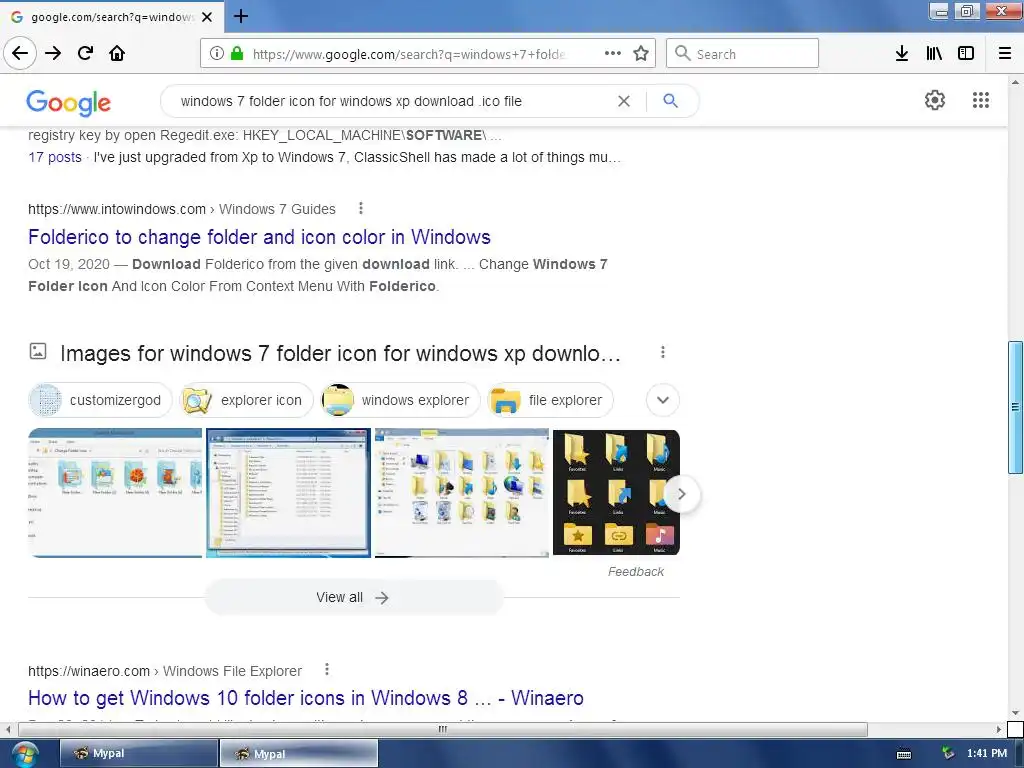1024x768 pixels.
Task: Open a new tab with plus button
Action: click(x=240, y=16)
